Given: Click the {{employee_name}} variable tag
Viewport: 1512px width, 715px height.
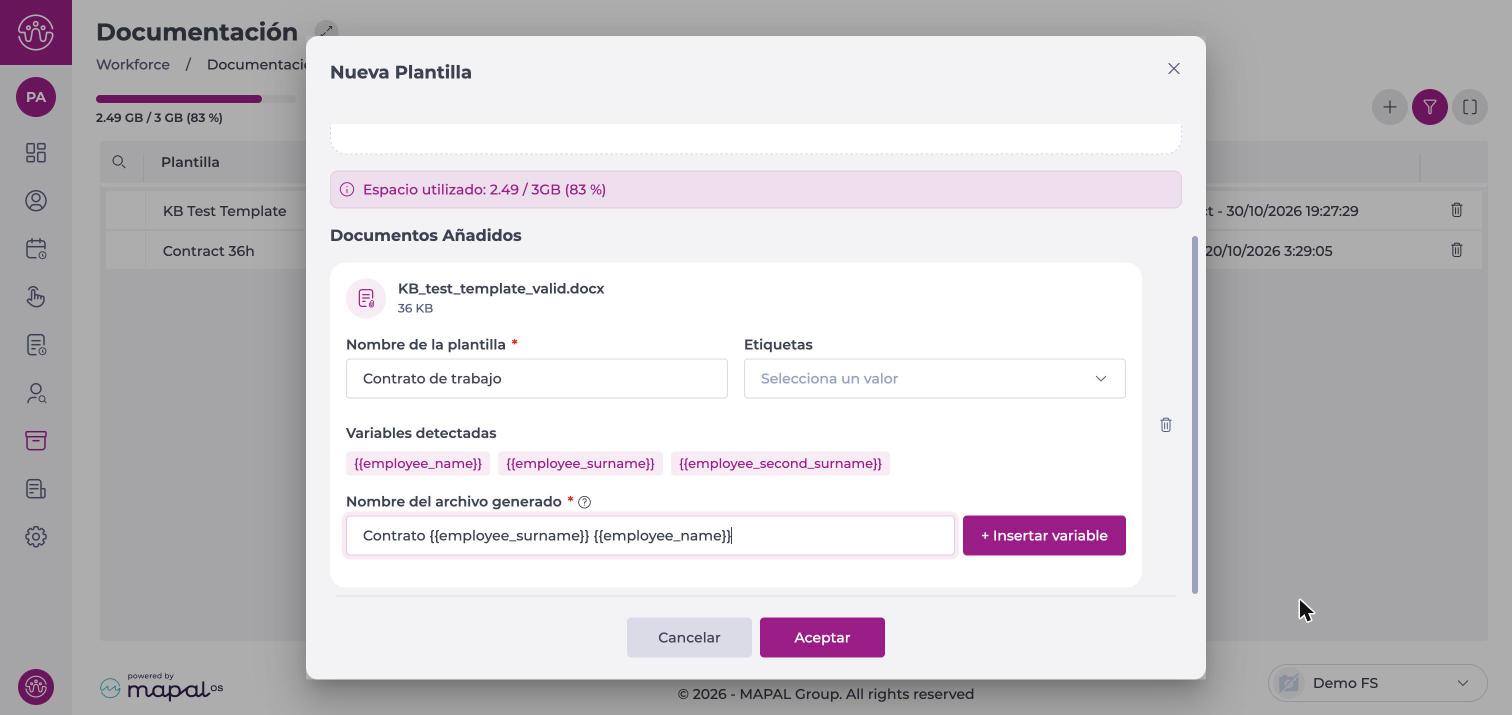Looking at the screenshot, I should 418,464.
